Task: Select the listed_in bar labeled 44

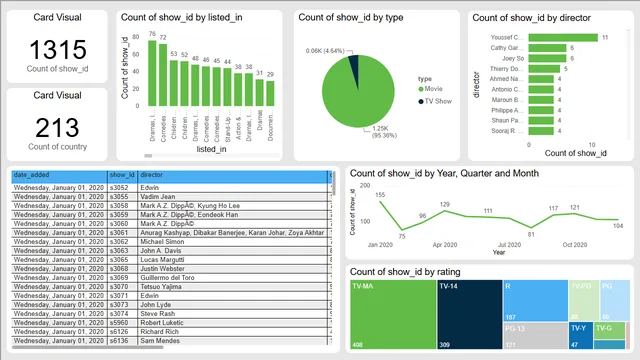Action: point(227,87)
